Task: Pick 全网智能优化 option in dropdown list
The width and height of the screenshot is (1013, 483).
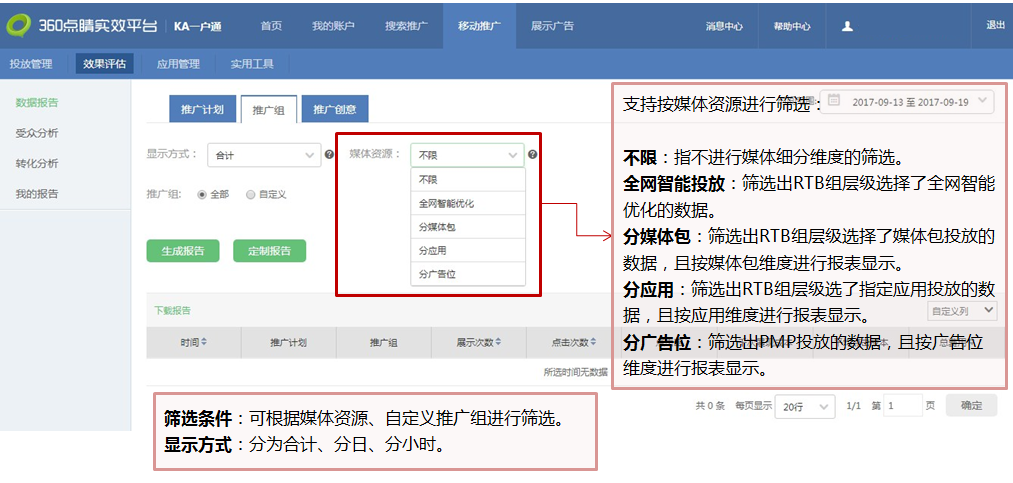Action: pos(446,203)
